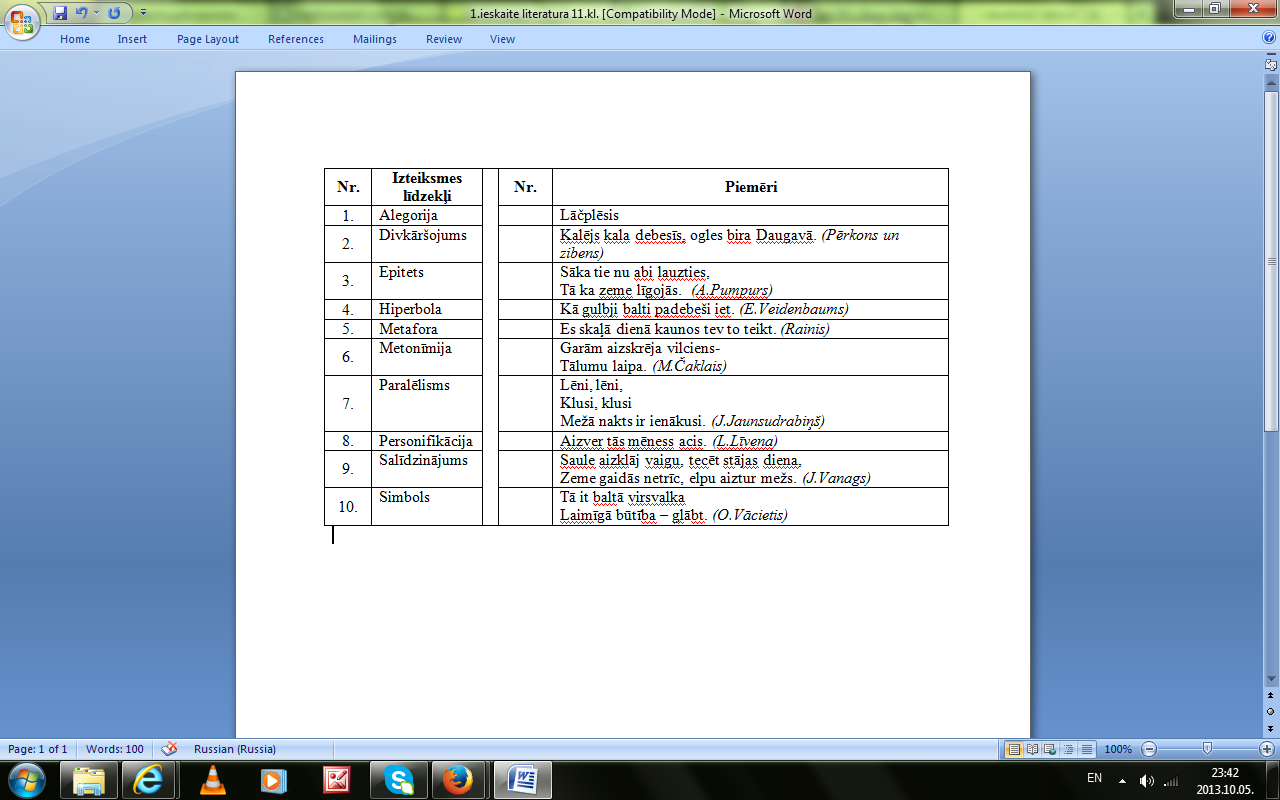Open the Home ribbon tab
Image resolution: width=1280 pixels, height=800 pixels.
coord(75,39)
